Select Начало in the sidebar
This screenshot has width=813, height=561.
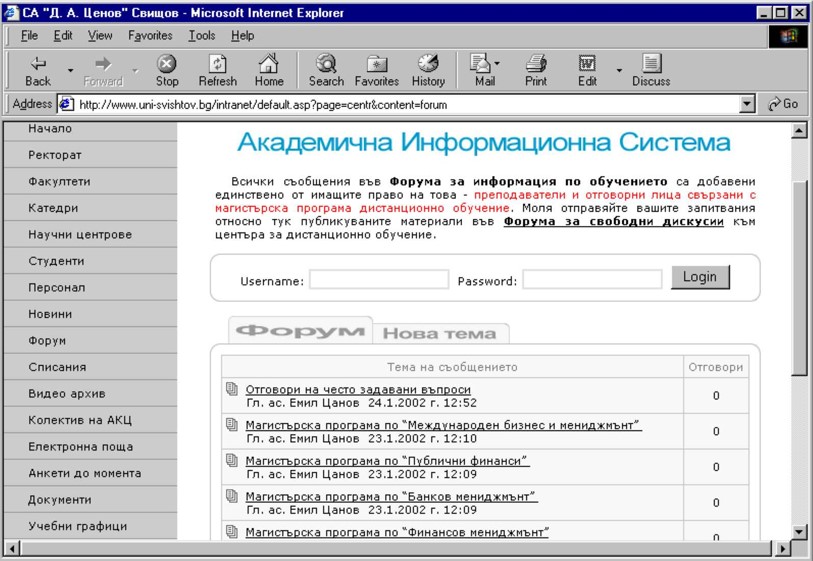50,128
